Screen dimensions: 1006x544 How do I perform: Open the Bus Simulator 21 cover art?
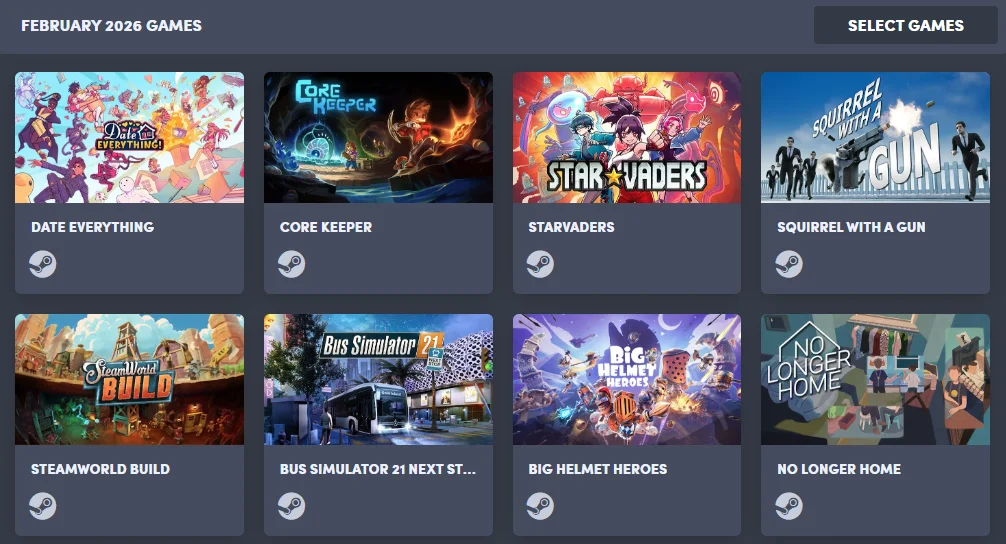click(379, 379)
